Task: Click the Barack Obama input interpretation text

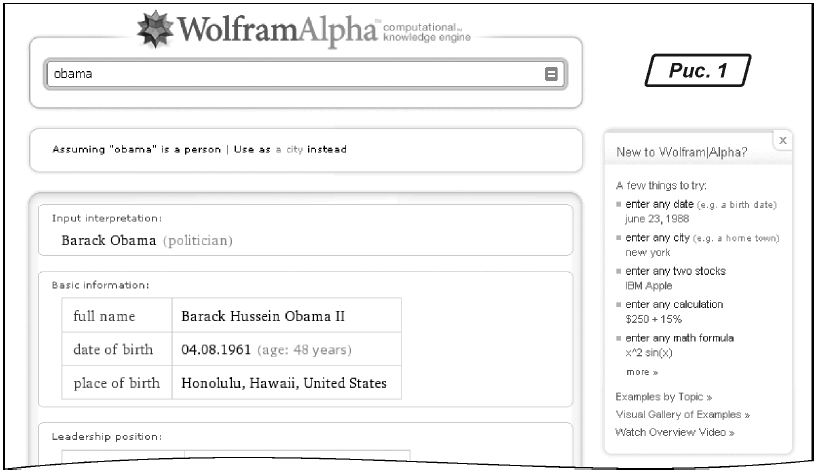Action: point(108,240)
